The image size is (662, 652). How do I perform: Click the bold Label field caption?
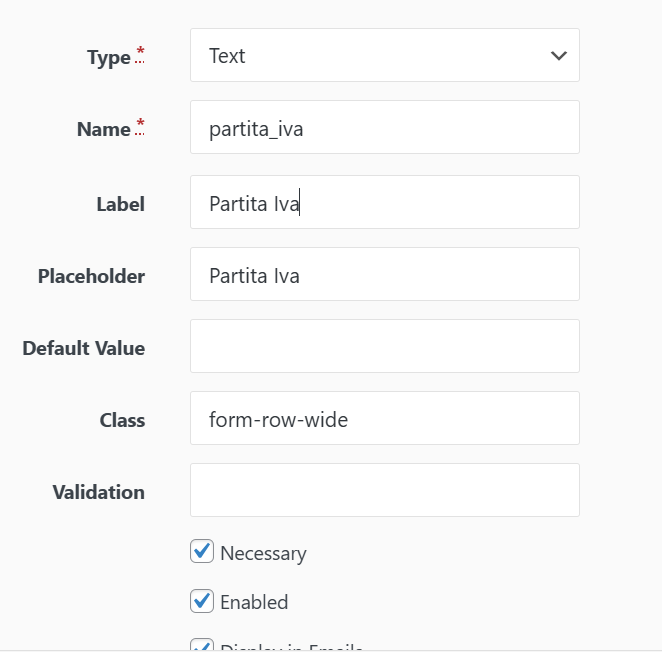click(x=120, y=204)
